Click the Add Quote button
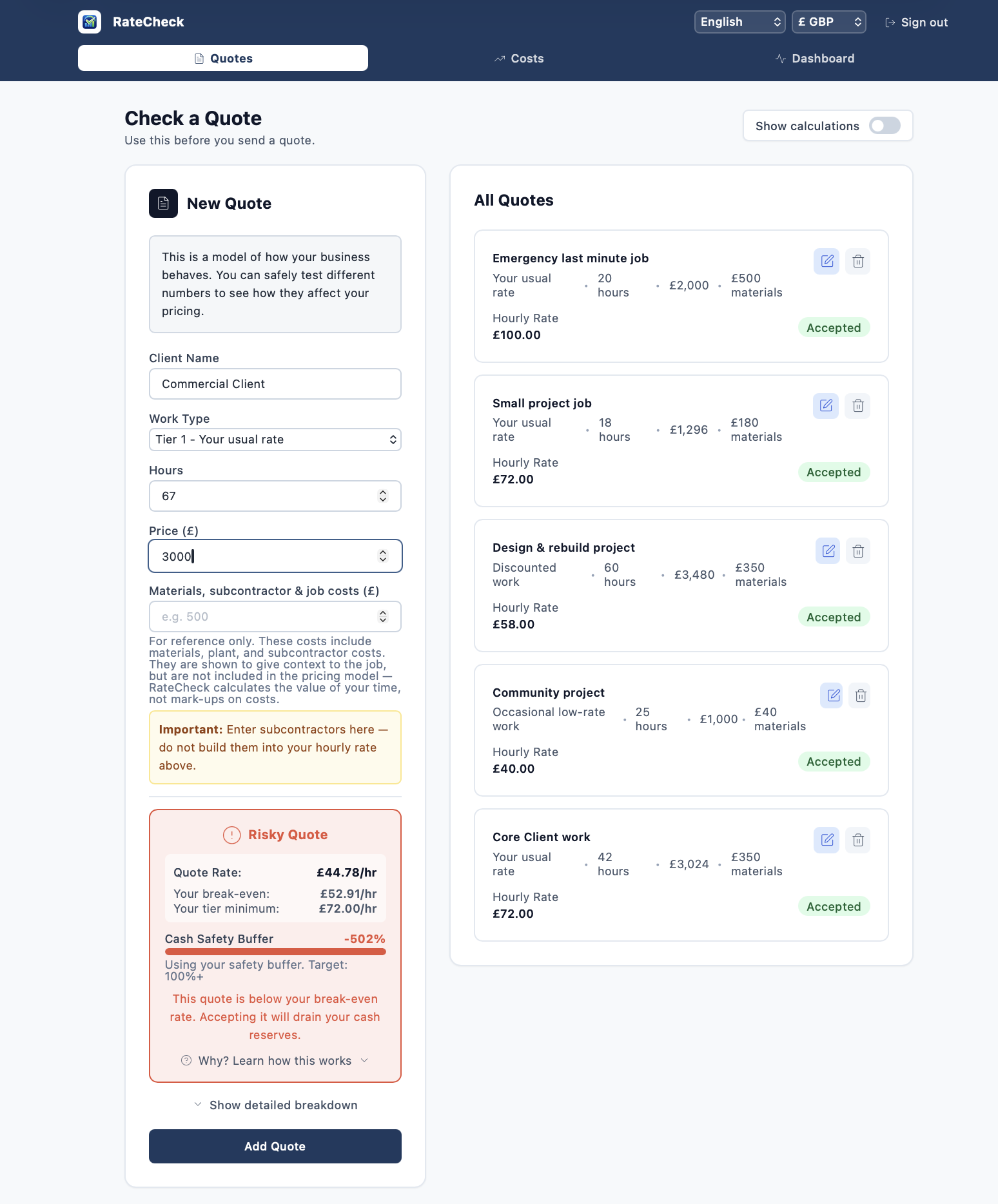998x1204 pixels. coord(275,1146)
